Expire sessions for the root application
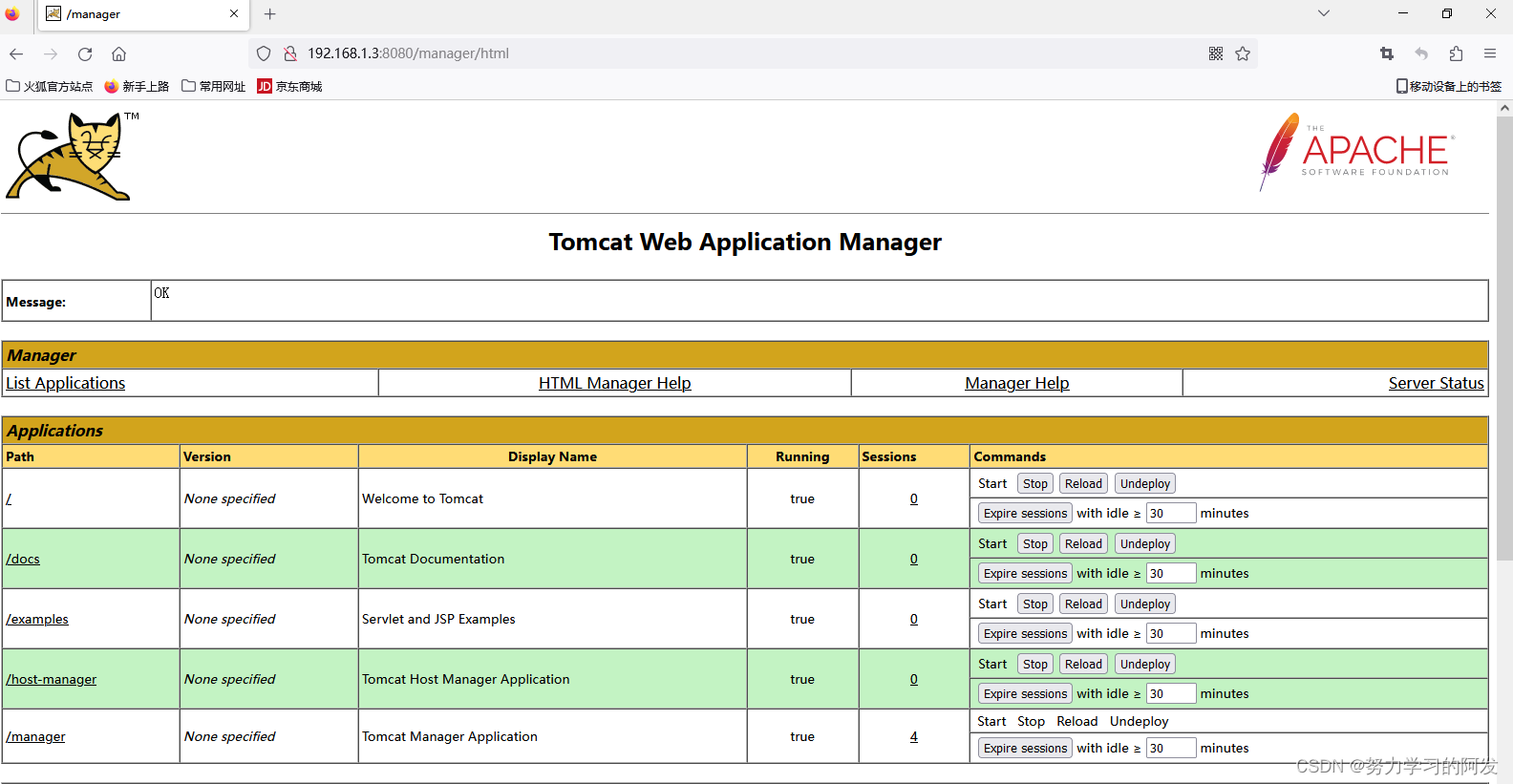This screenshot has width=1513, height=784. (1025, 514)
